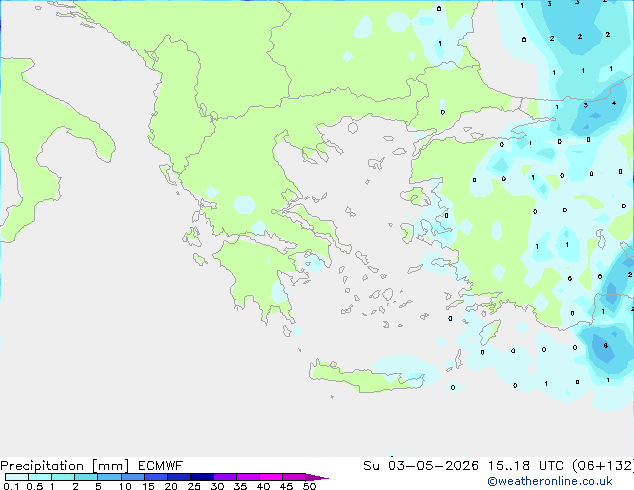Viewport: 634px width, 490px height.
Task: Click the purple arrow above 50 legend
Action: [x=317, y=477]
